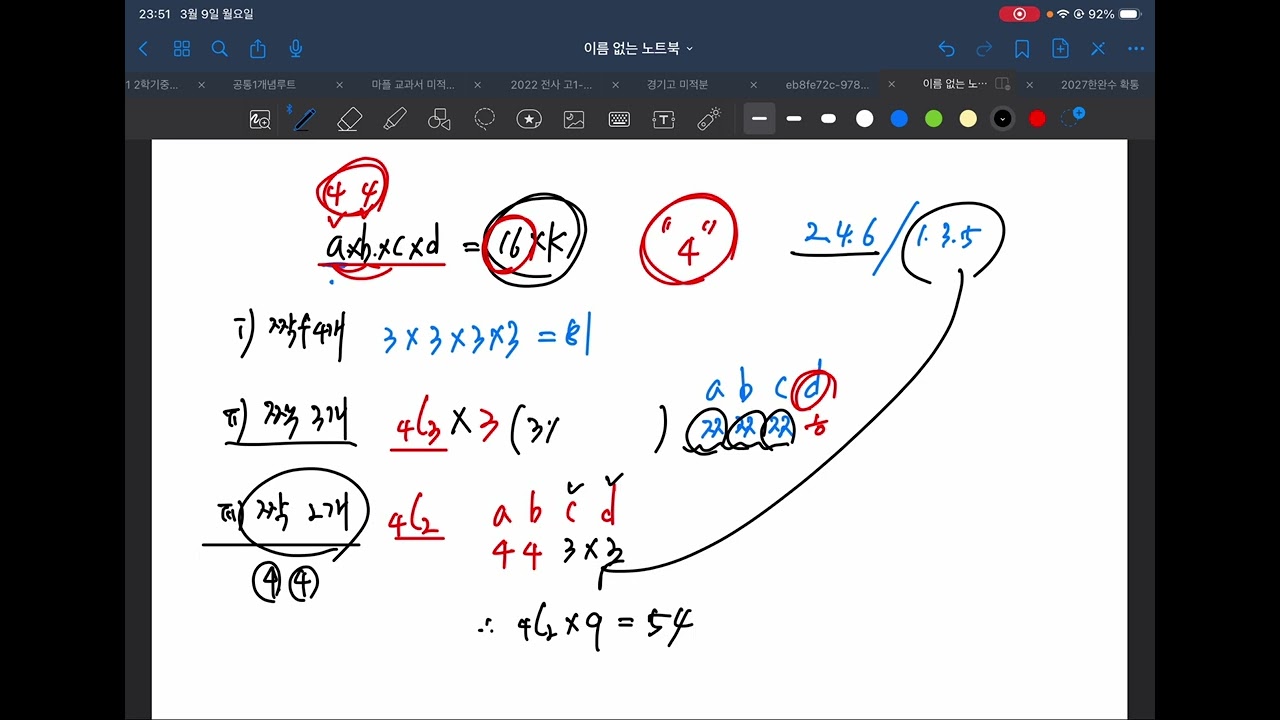Choose the red pen color
This screenshot has width=1280, height=720.
tap(1037, 119)
